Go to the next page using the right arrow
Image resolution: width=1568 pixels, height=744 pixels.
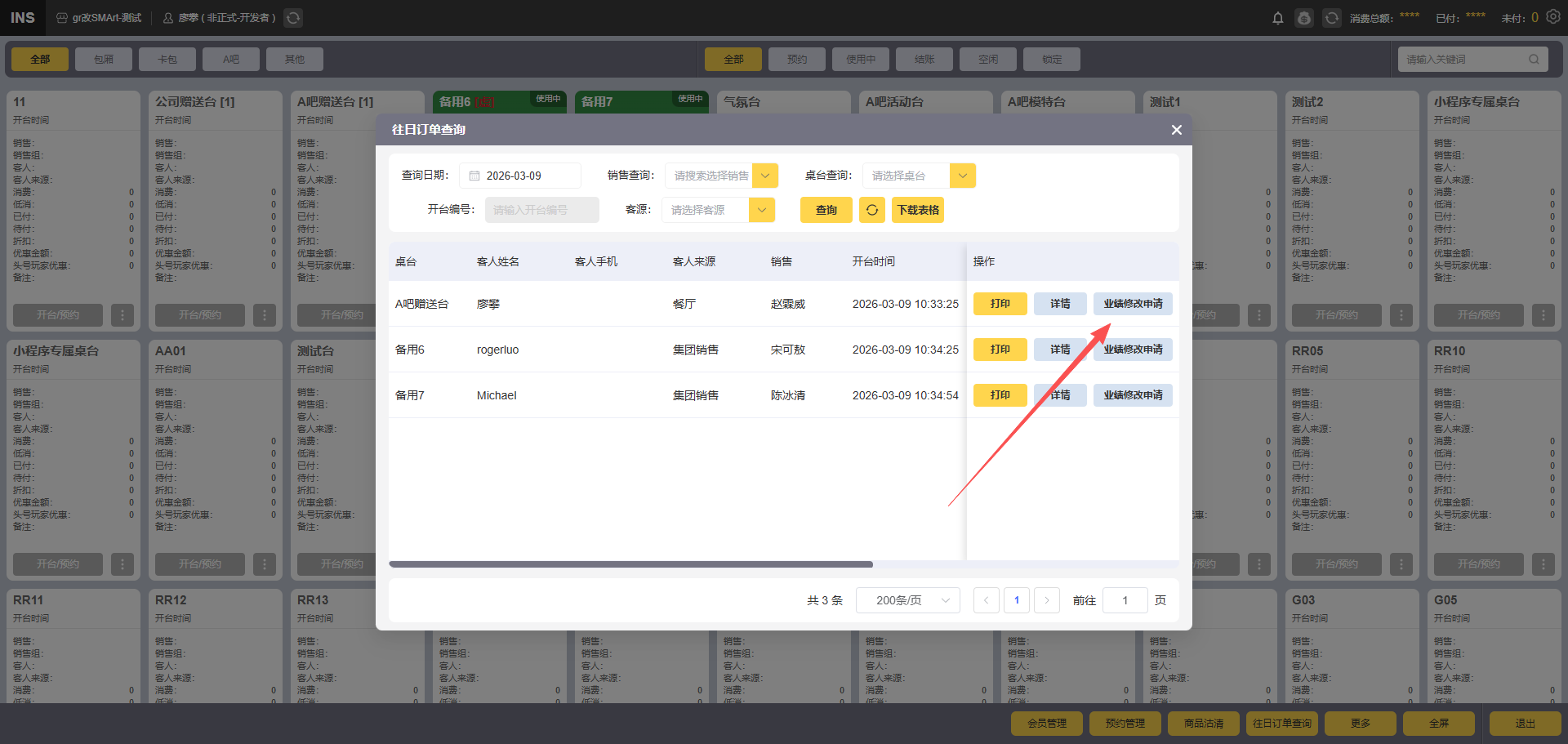[x=1047, y=600]
